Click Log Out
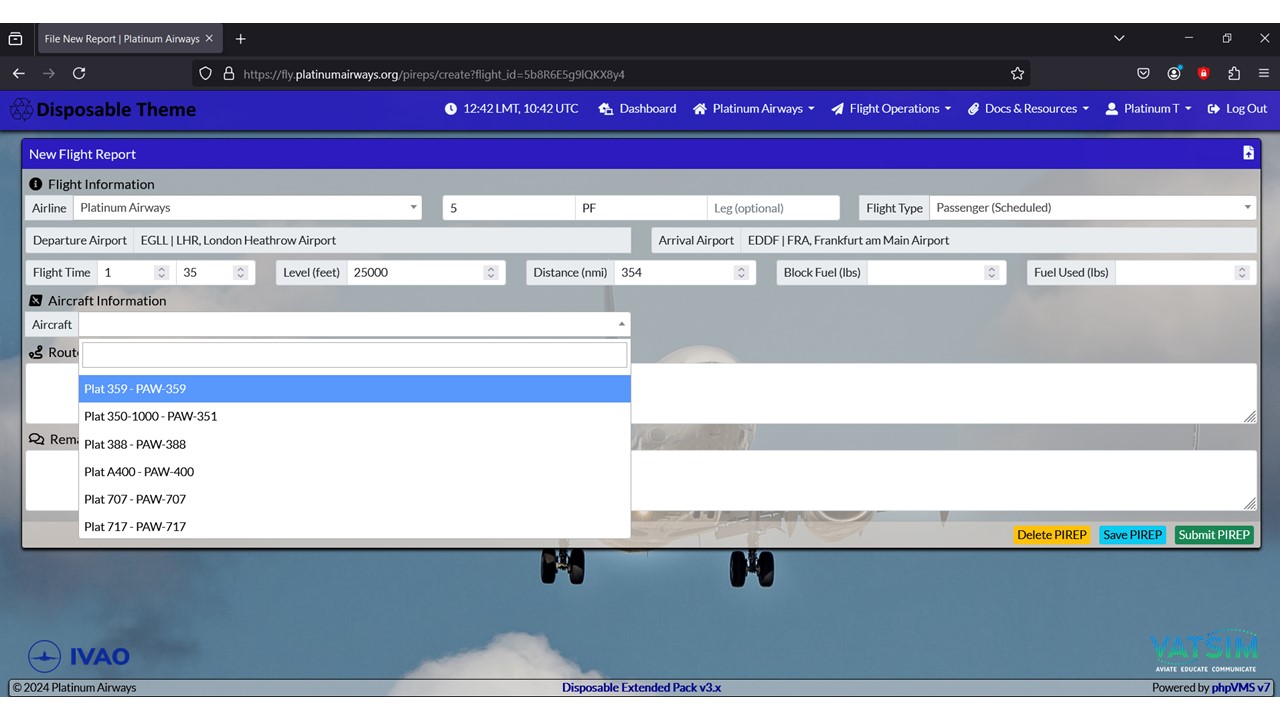This screenshot has width=1280, height=720. (x=1237, y=109)
